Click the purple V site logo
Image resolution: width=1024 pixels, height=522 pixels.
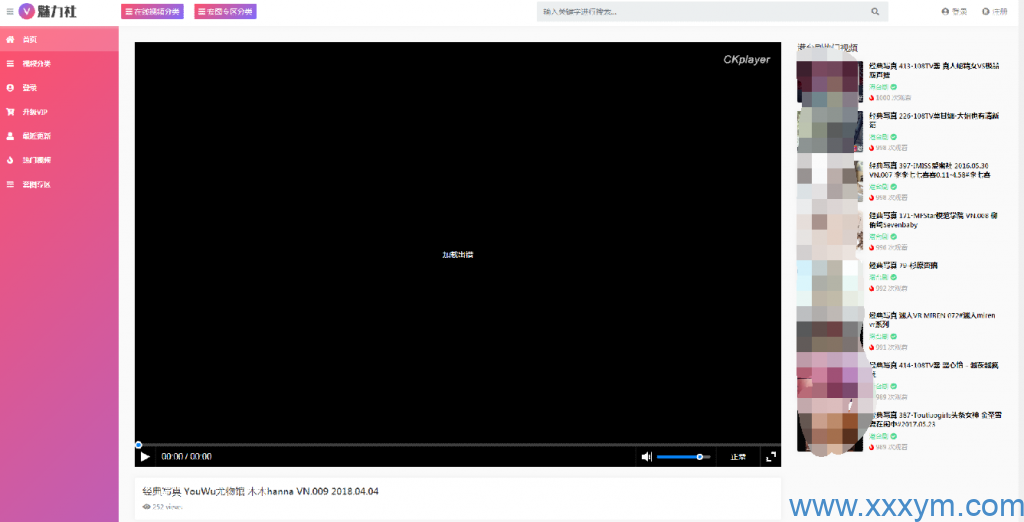point(27,12)
